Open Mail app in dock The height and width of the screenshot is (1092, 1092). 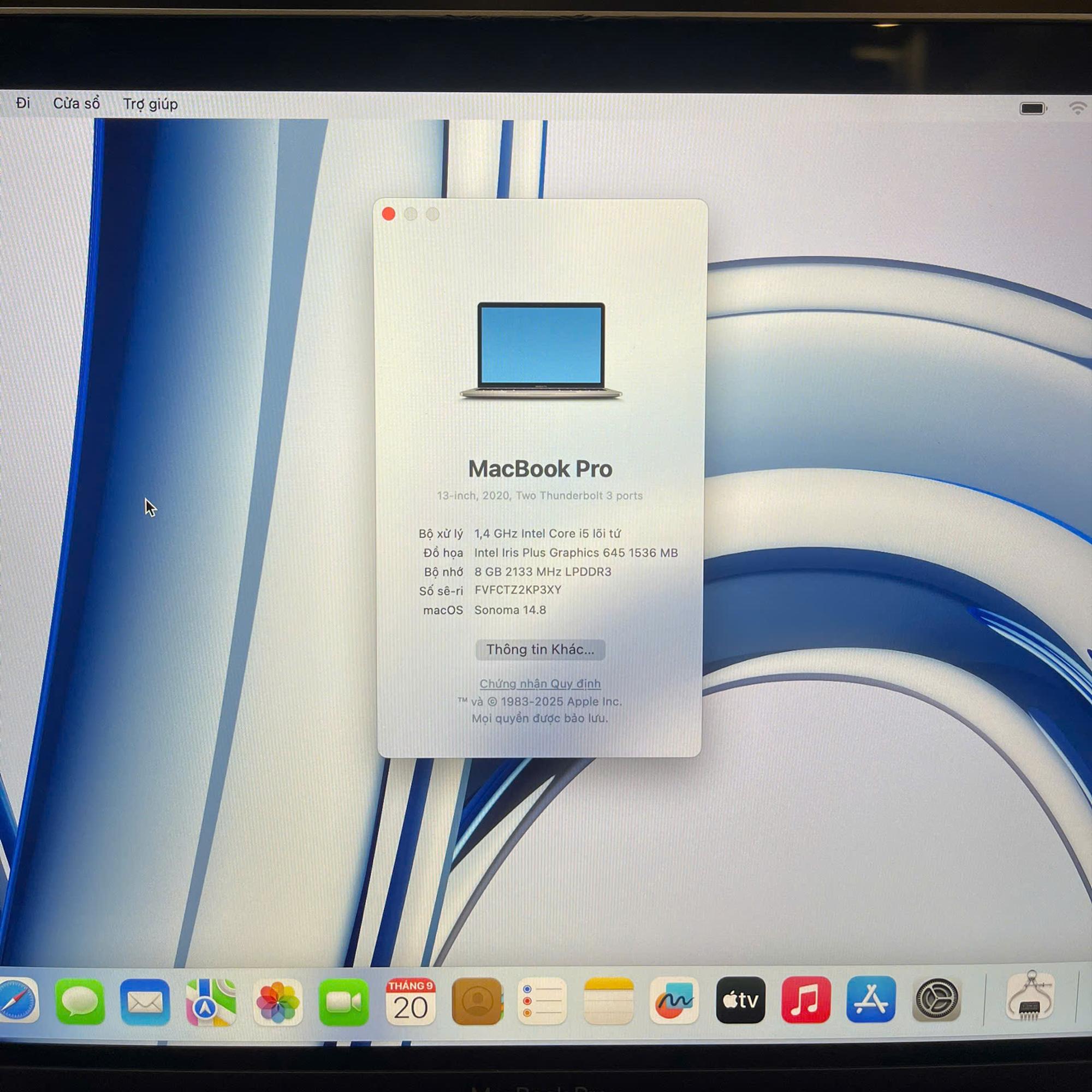coord(145,1001)
